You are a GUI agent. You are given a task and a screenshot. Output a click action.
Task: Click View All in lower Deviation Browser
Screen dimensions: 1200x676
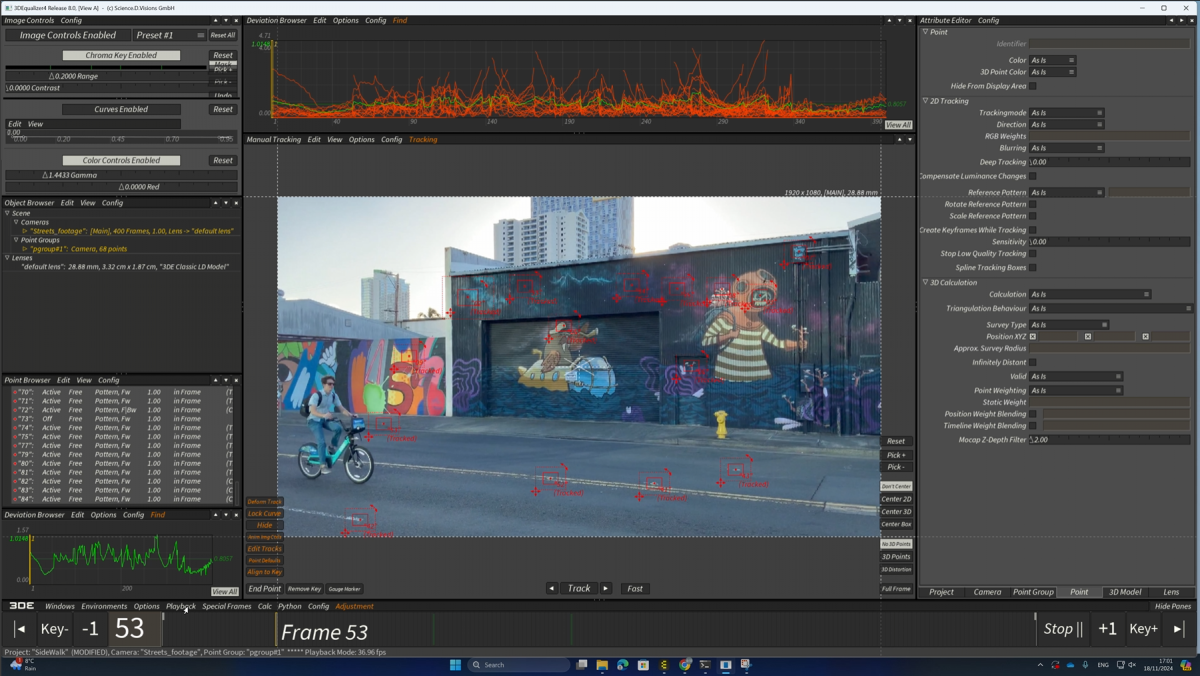tap(225, 591)
